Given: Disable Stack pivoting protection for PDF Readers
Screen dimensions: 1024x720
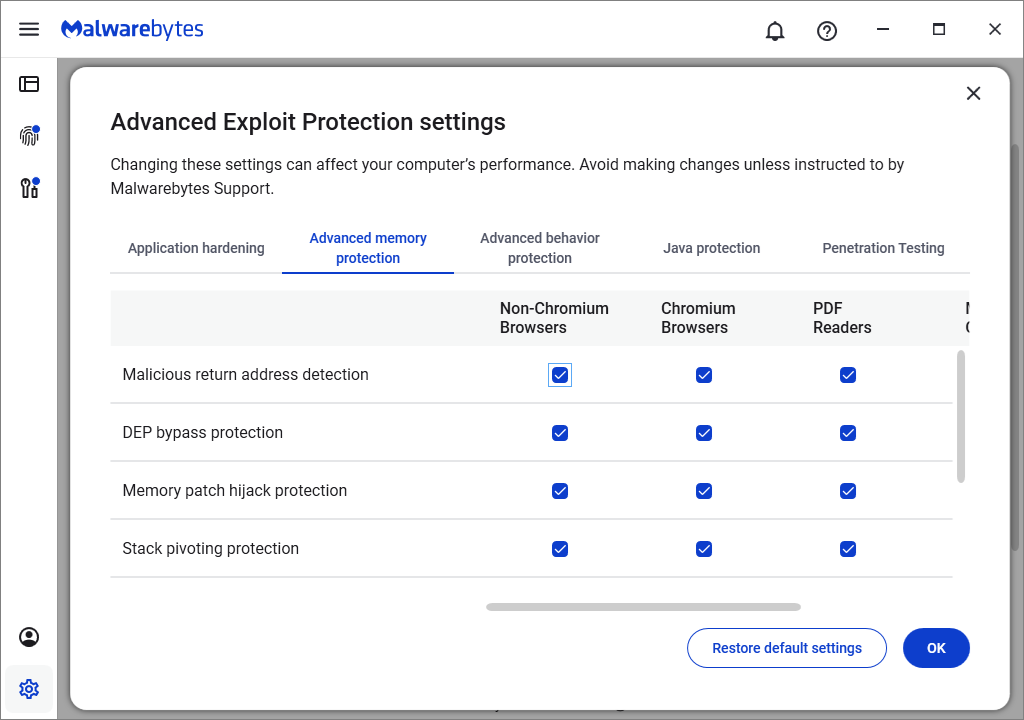Looking at the screenshot, I should [848, 549].
